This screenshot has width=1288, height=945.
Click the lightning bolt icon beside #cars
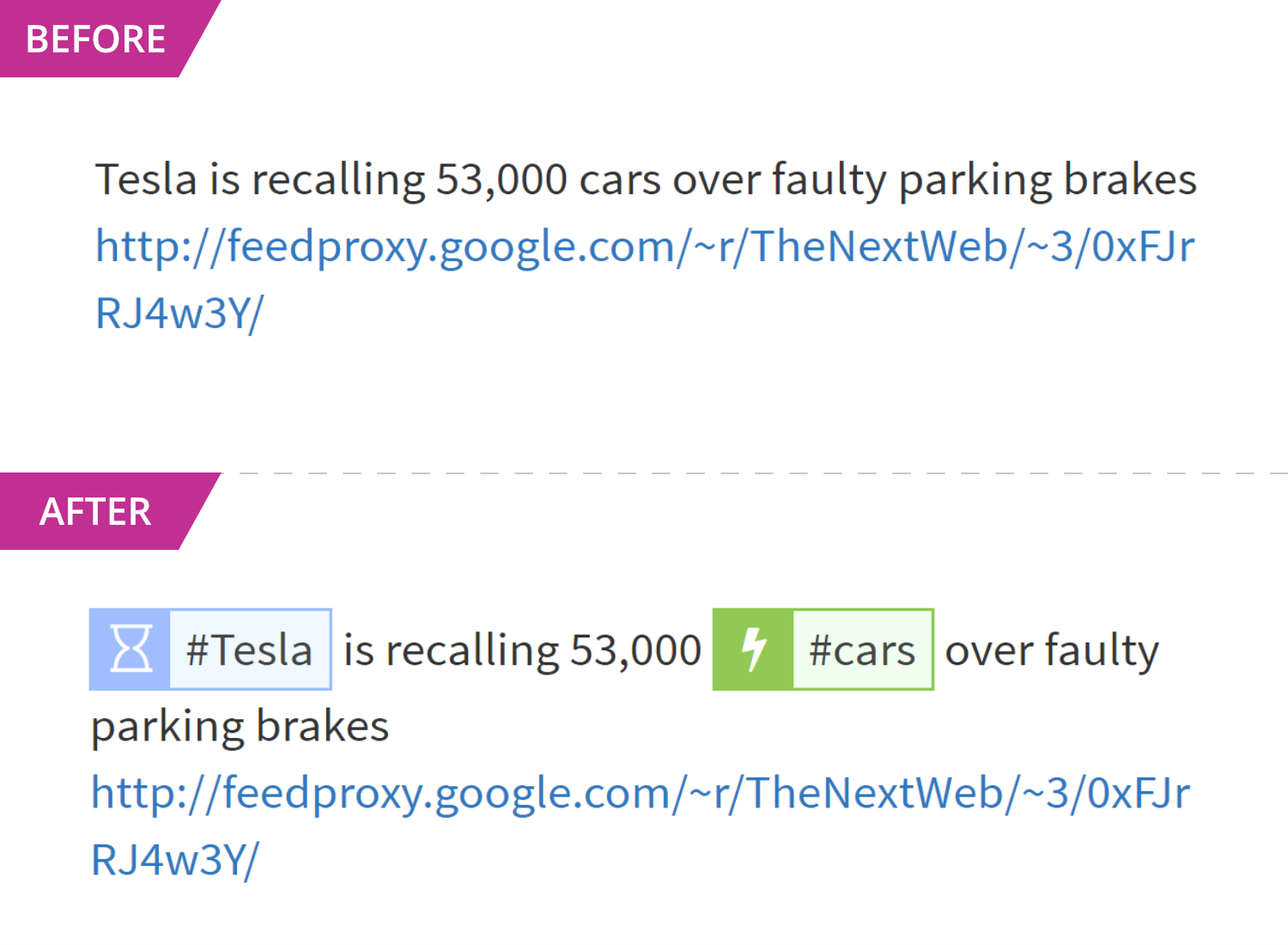click(x=753, y=649)
